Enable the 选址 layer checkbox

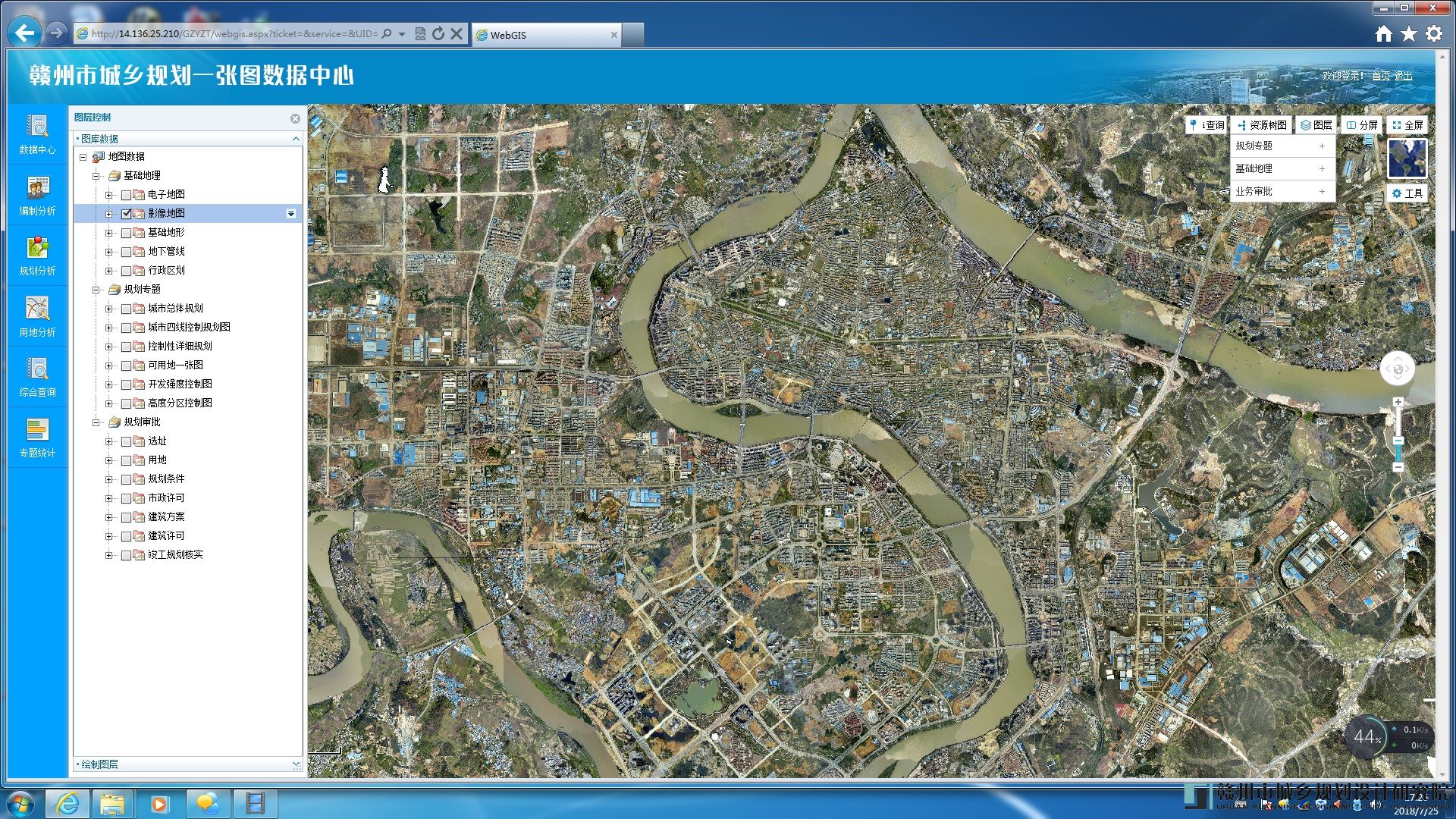(x=126, y=441)
